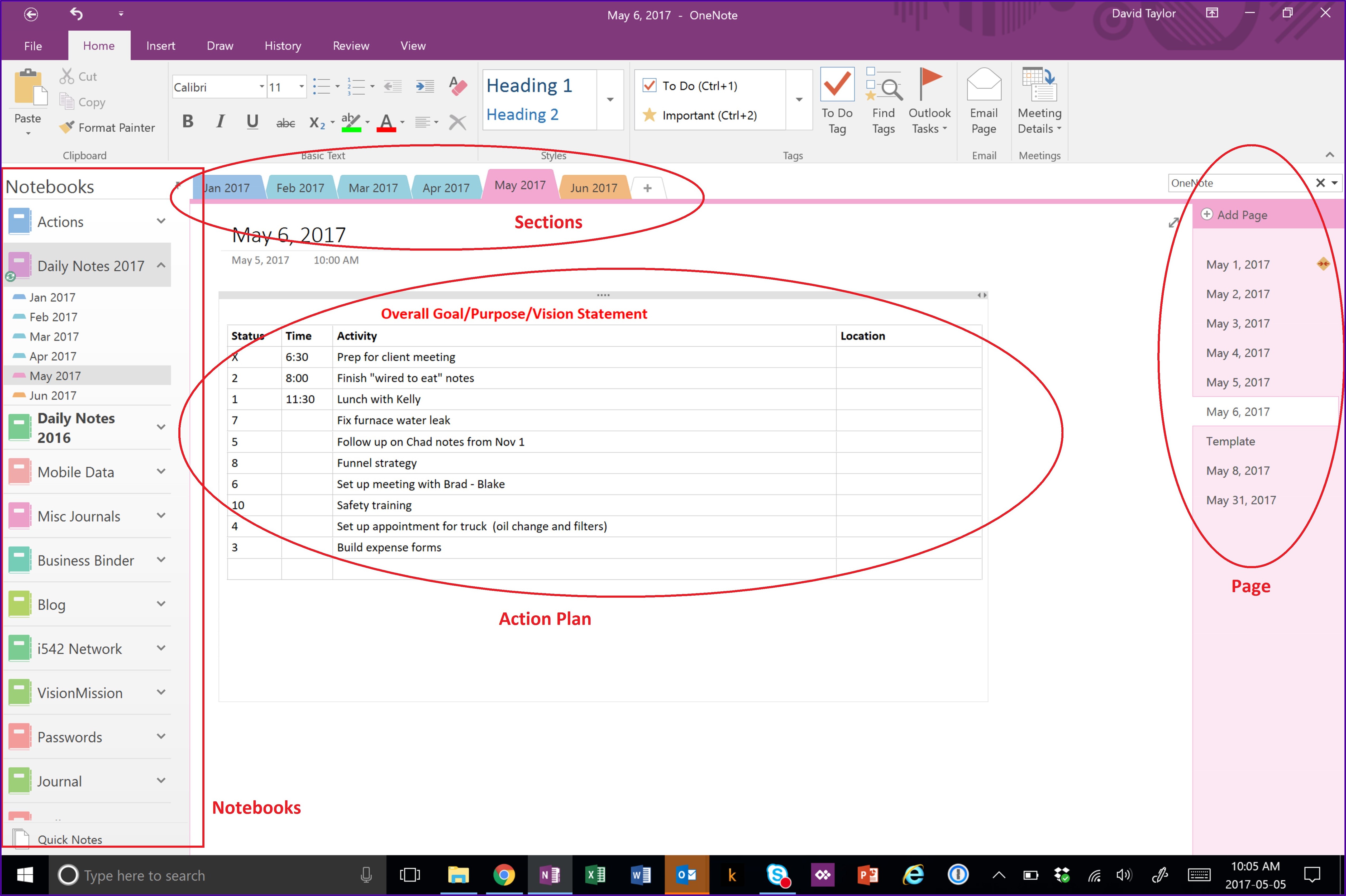The width and height of the screenshot is (1346, 896).
Task: Click the bullet list icon
Action: tap(322, 87)
